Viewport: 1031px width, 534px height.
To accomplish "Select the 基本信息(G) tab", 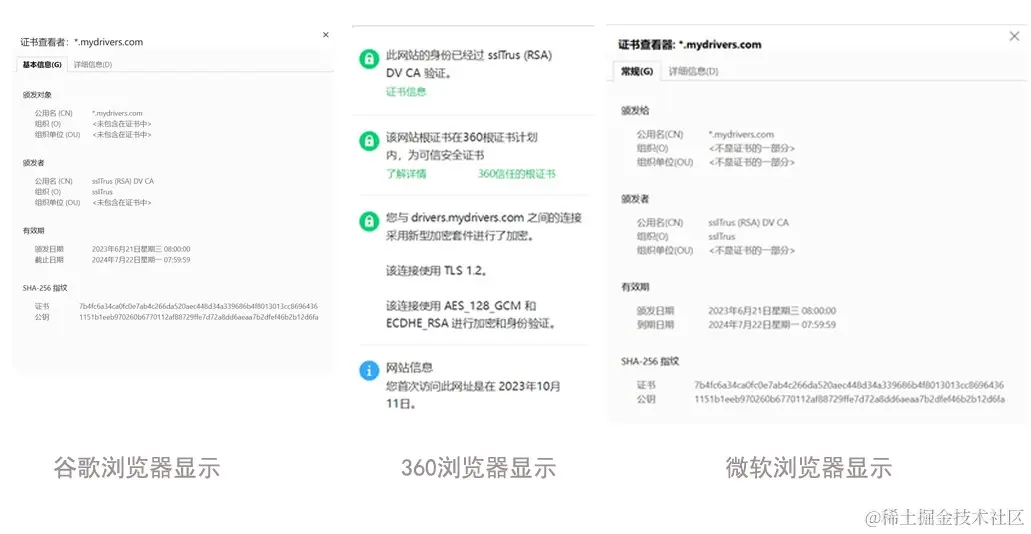I will [43, 64].
